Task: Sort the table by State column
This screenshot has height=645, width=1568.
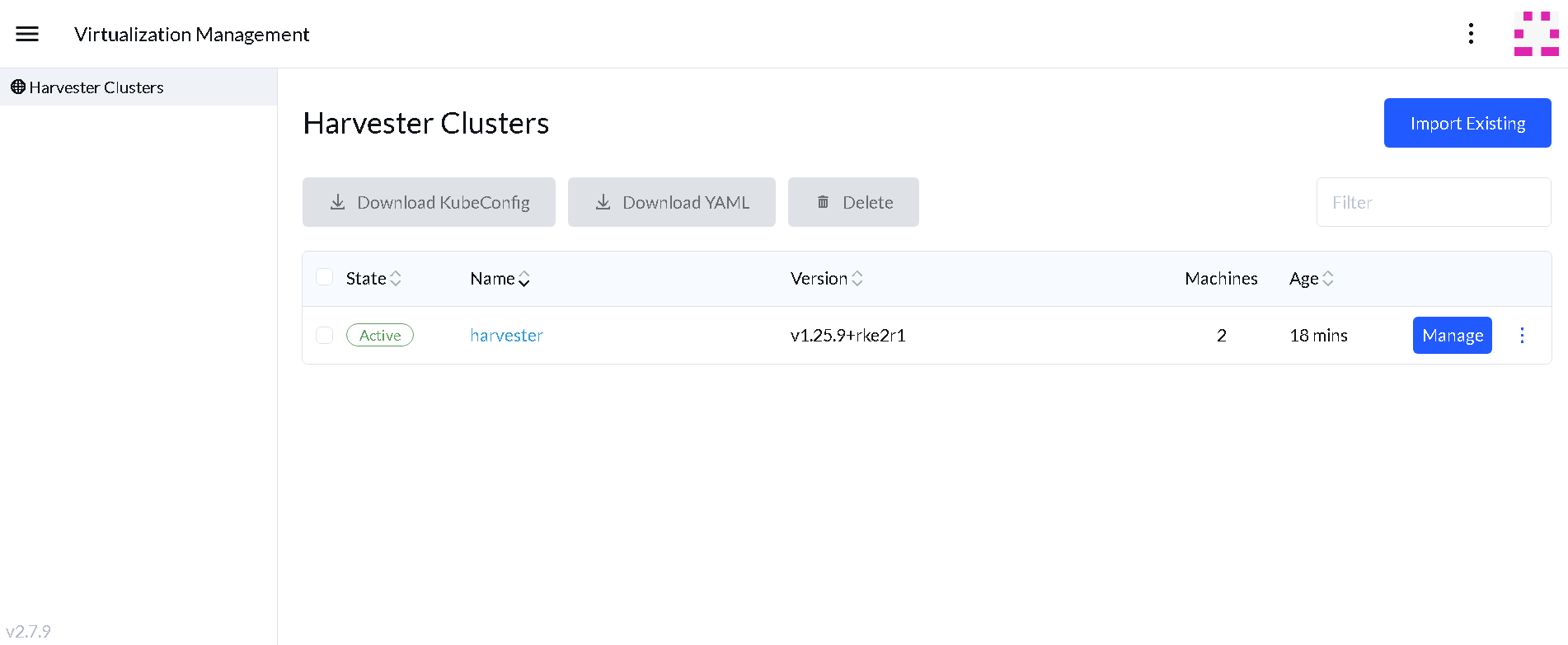Action: click(373, 279)
